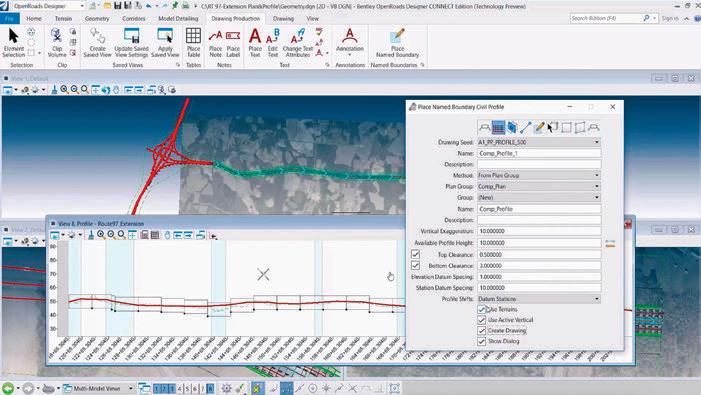This screenshot has height=395, width=701.
Task: Click the Vertical Exaggeration input field
Action: click(539, 231)
